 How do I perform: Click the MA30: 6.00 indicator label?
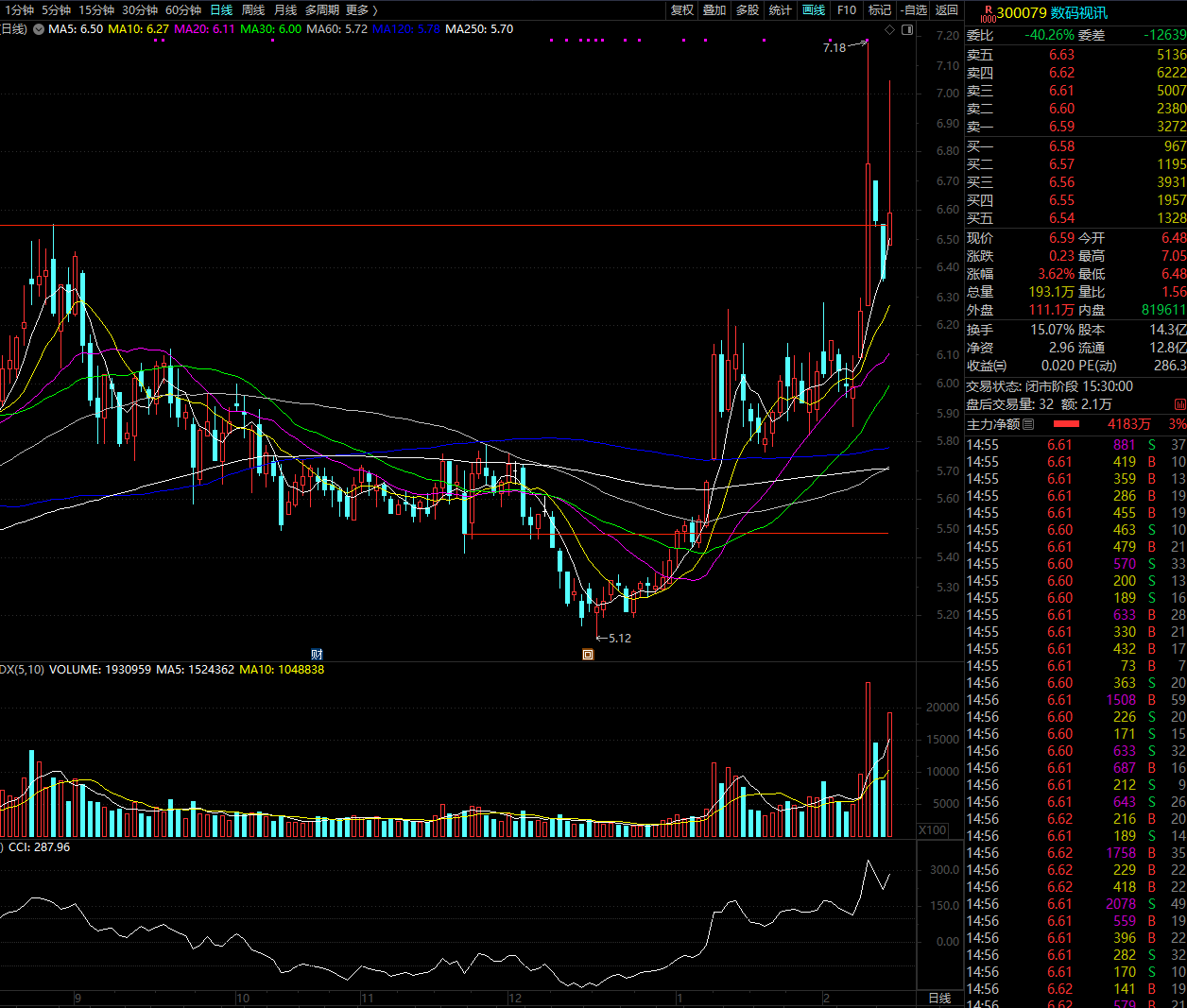[270, 29]
